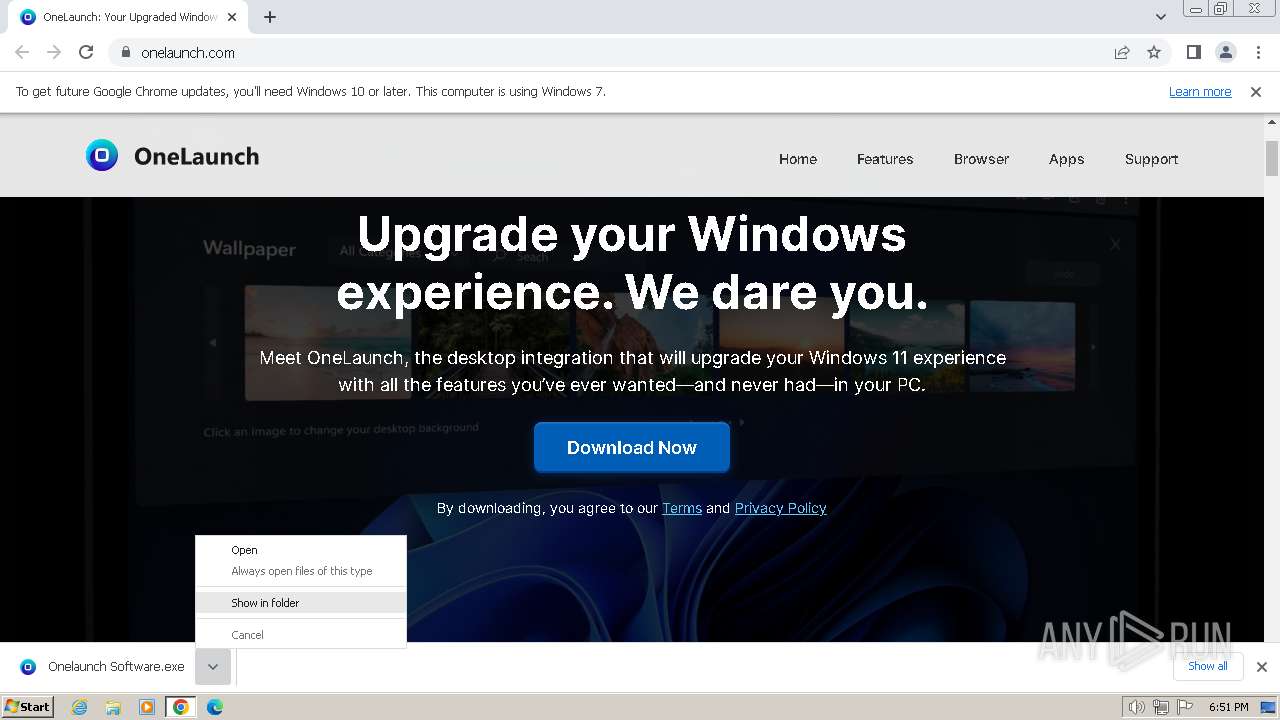Open a new tab with plus button
The width and height of the screenshot is (1280, 720).
pos(270,17)
